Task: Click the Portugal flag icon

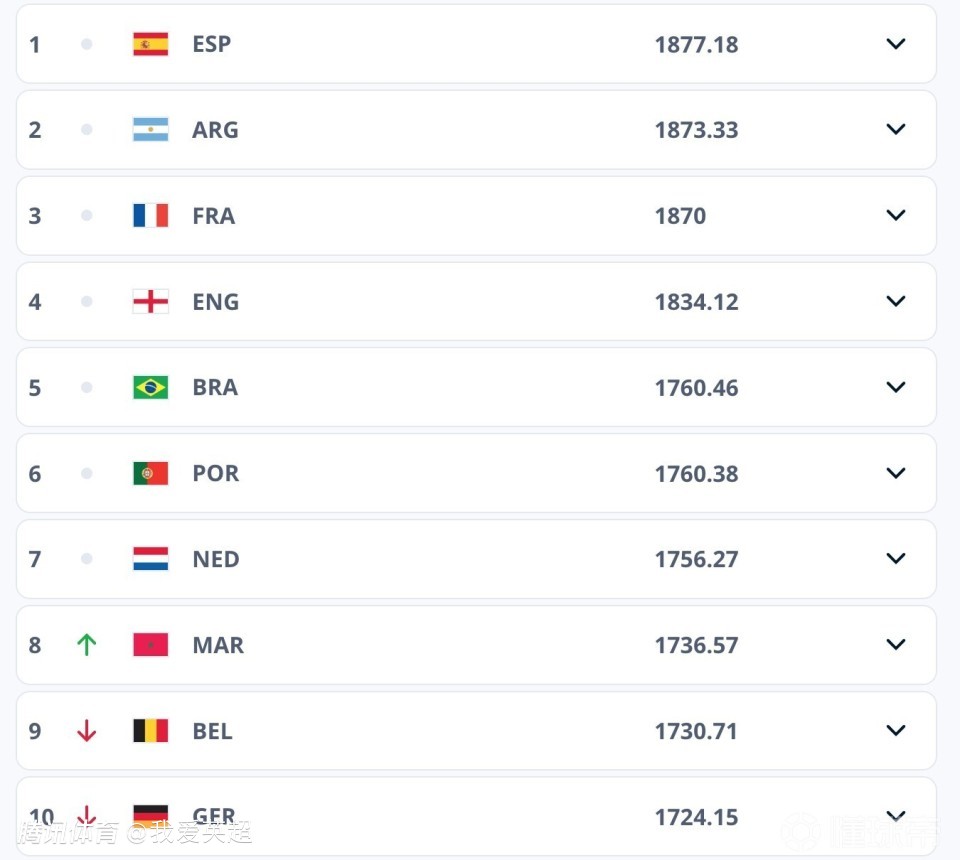Action: (151, 474)
